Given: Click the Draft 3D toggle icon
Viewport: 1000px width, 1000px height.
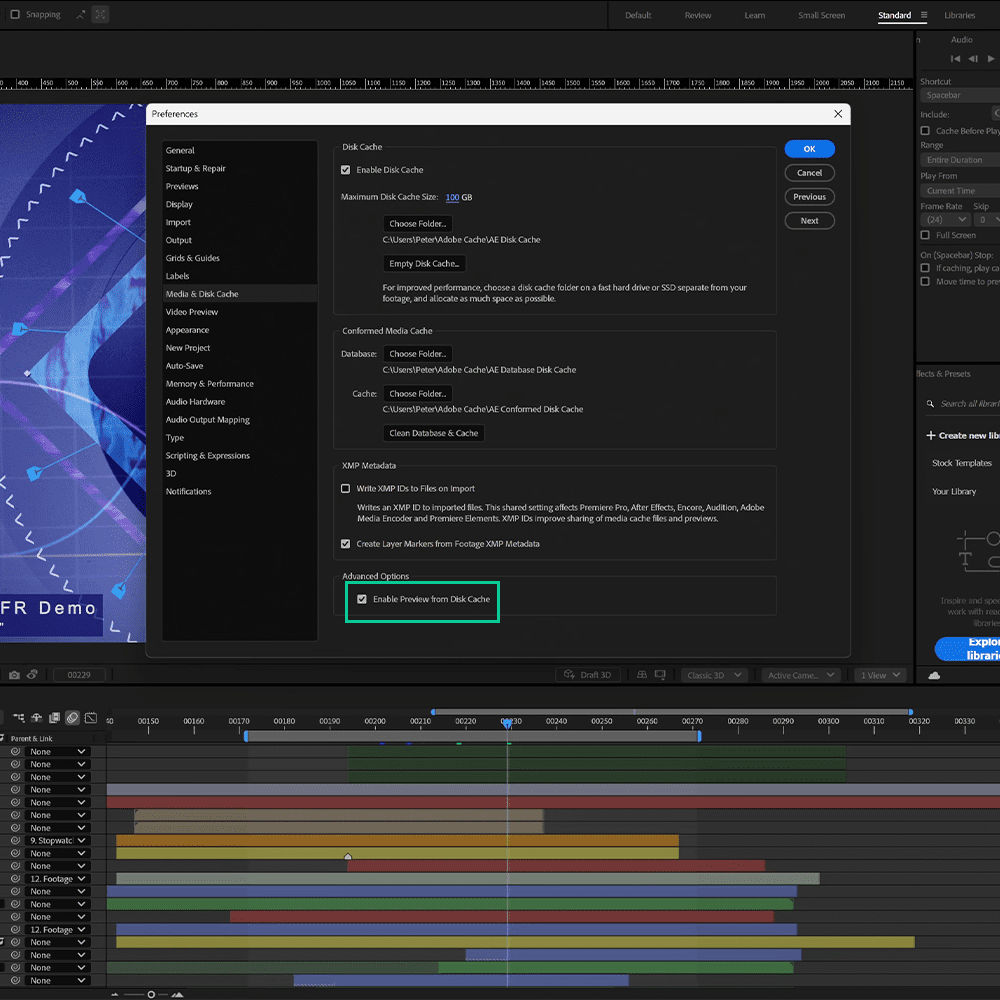Looking at the screenshot, I should [570, 675].
